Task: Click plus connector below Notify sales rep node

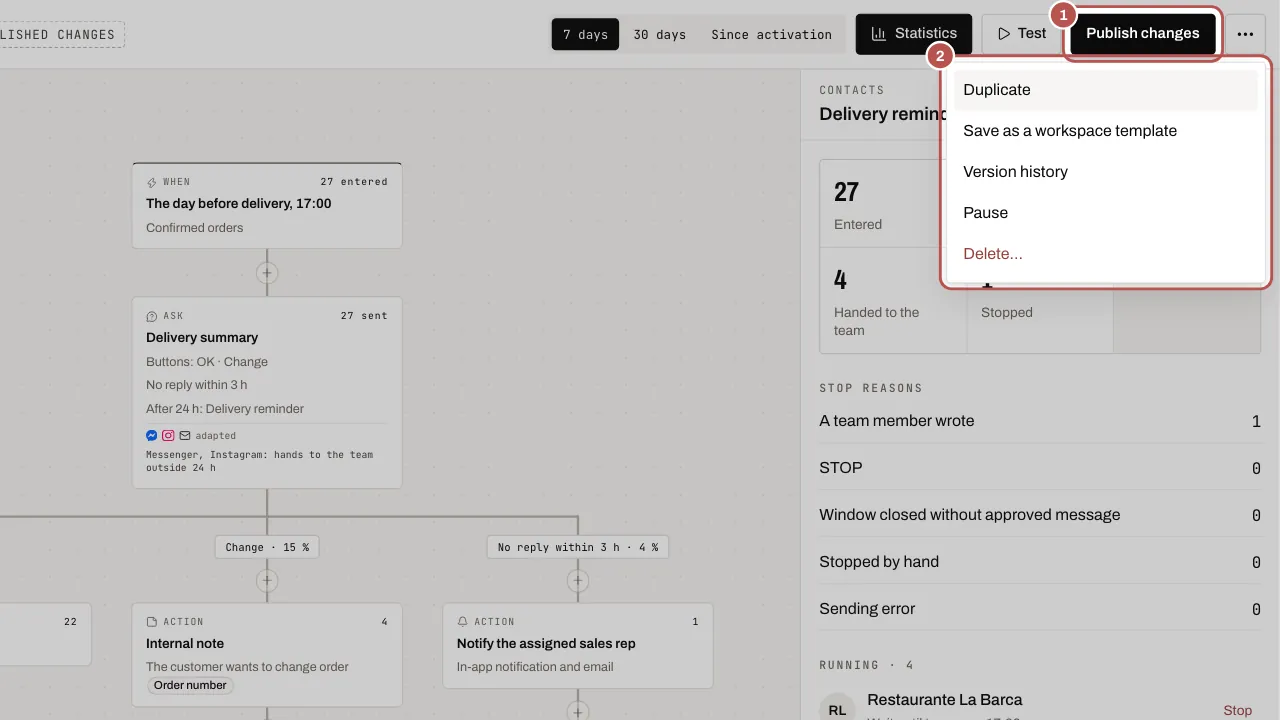Action: point(577,712)
